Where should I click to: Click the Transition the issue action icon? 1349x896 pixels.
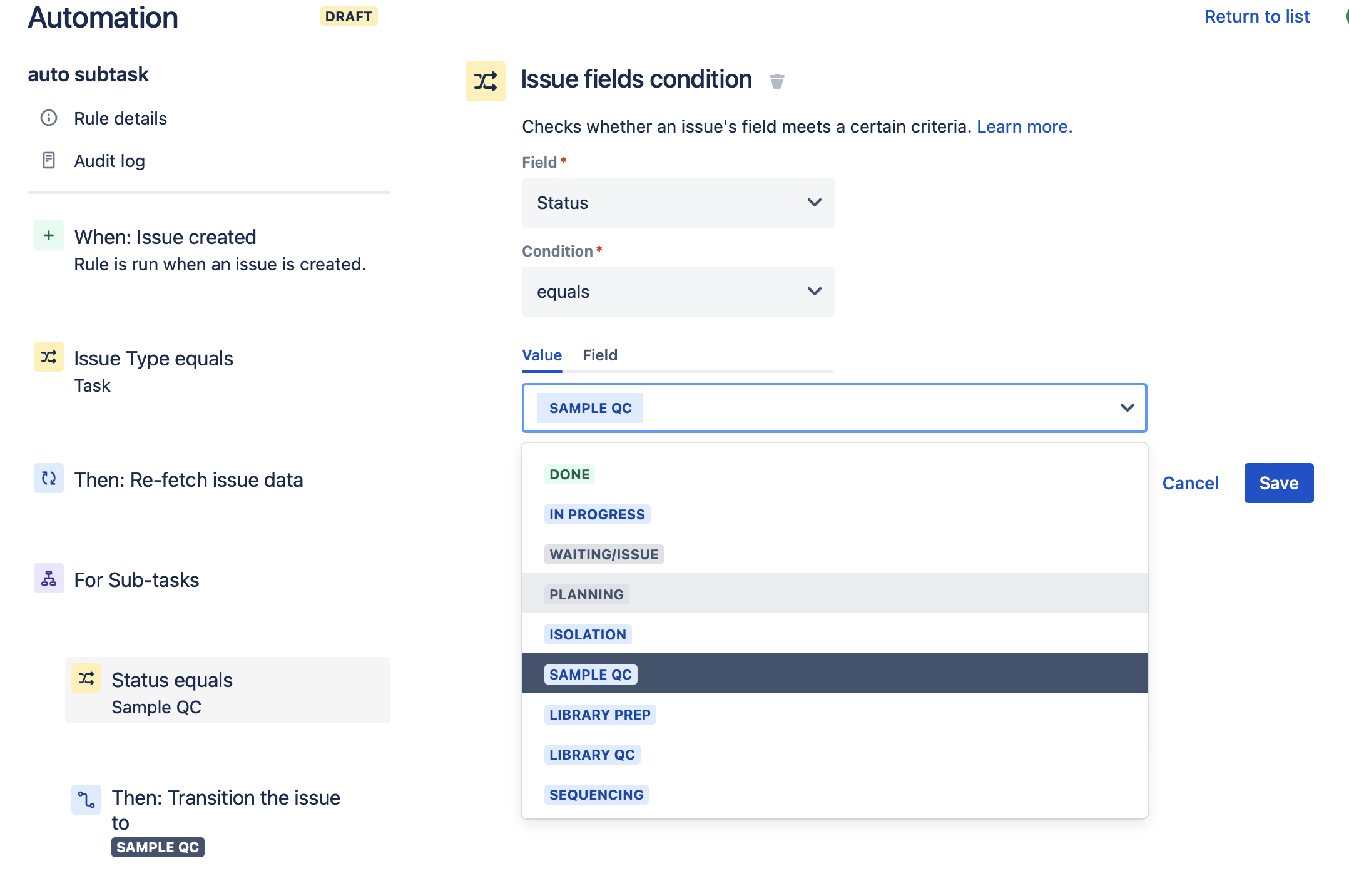tap(86, 800)
